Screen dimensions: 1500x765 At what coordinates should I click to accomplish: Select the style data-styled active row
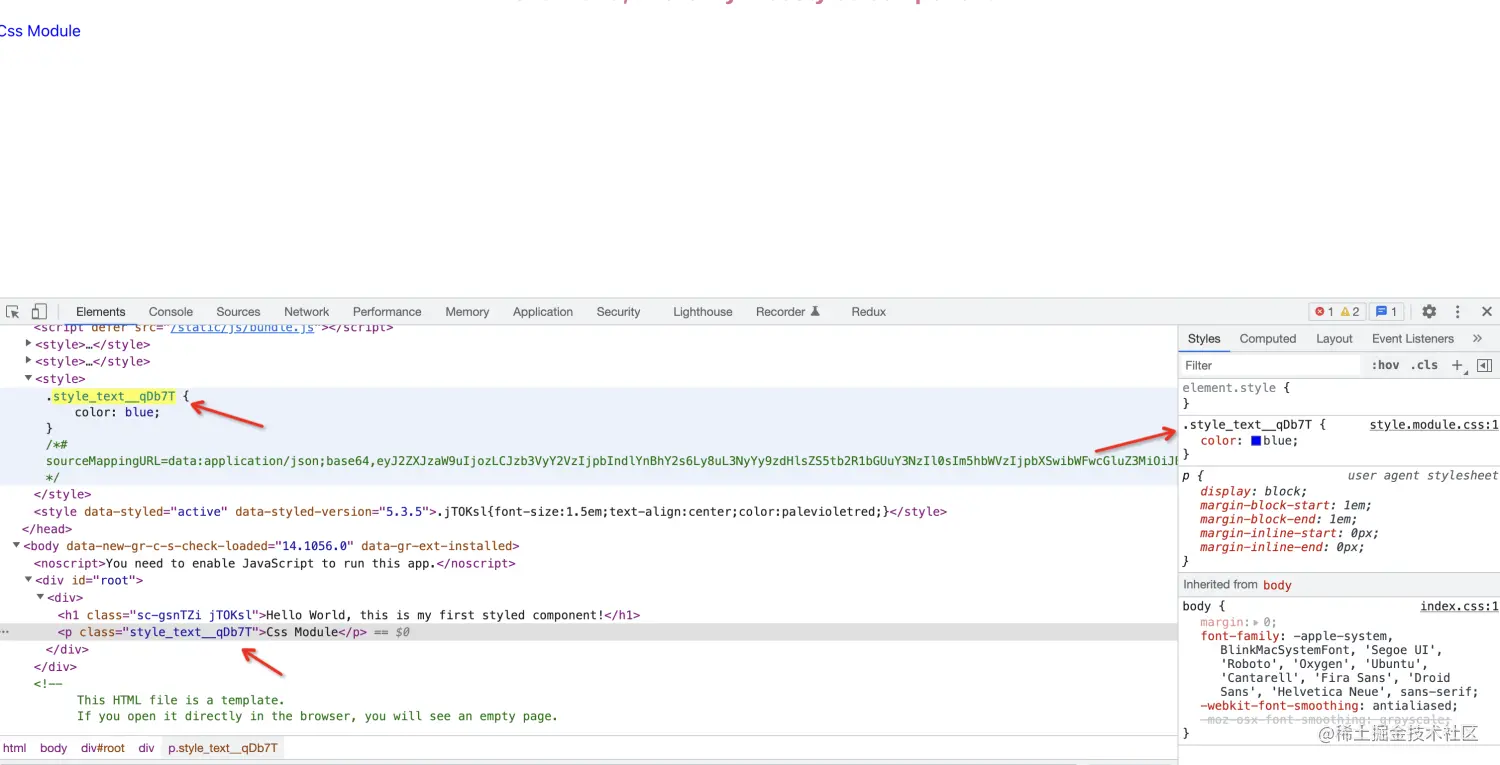pyautogui.click(x=490, y=512)
